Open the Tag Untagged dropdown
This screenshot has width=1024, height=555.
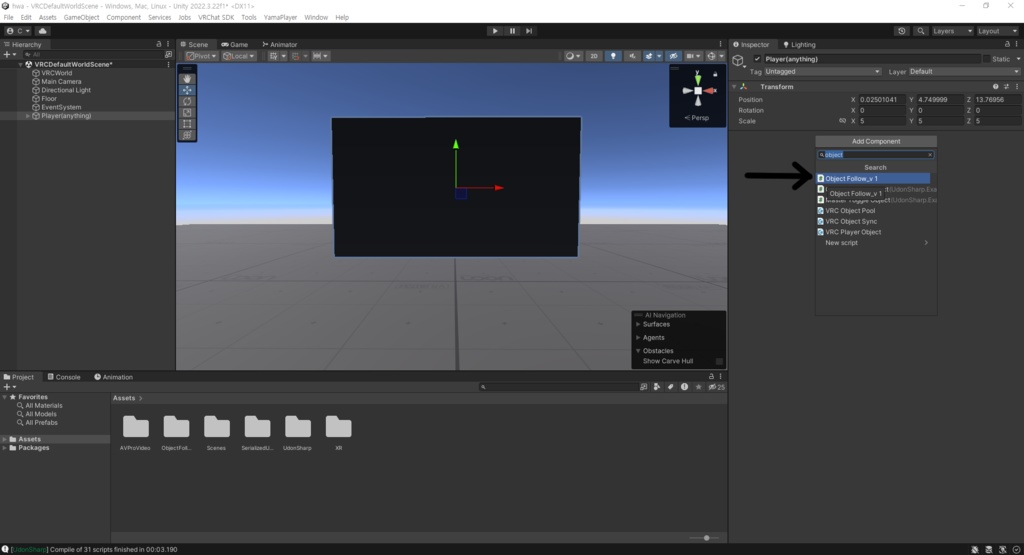pos(822,72)
